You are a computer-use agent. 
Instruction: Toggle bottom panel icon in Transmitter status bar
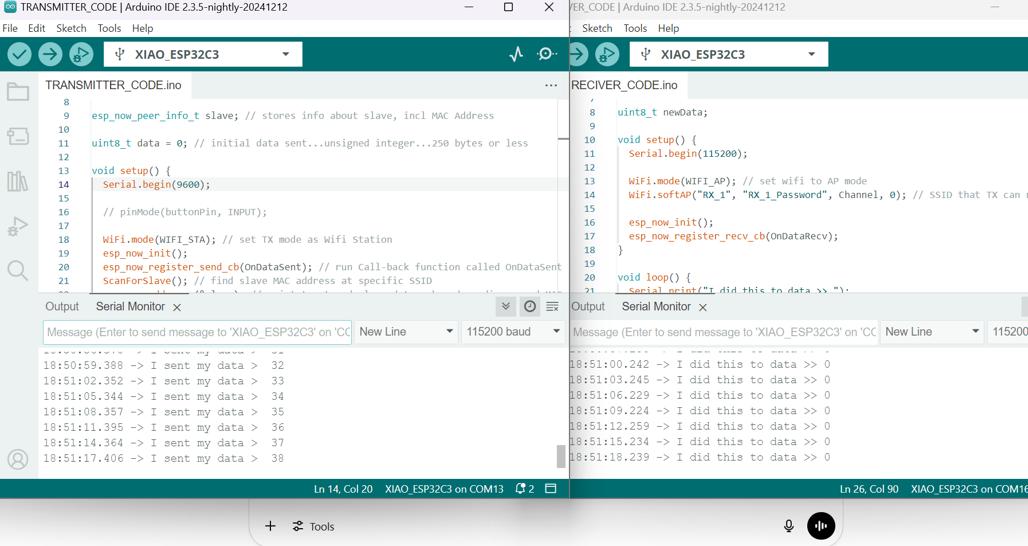click(551, 489)
